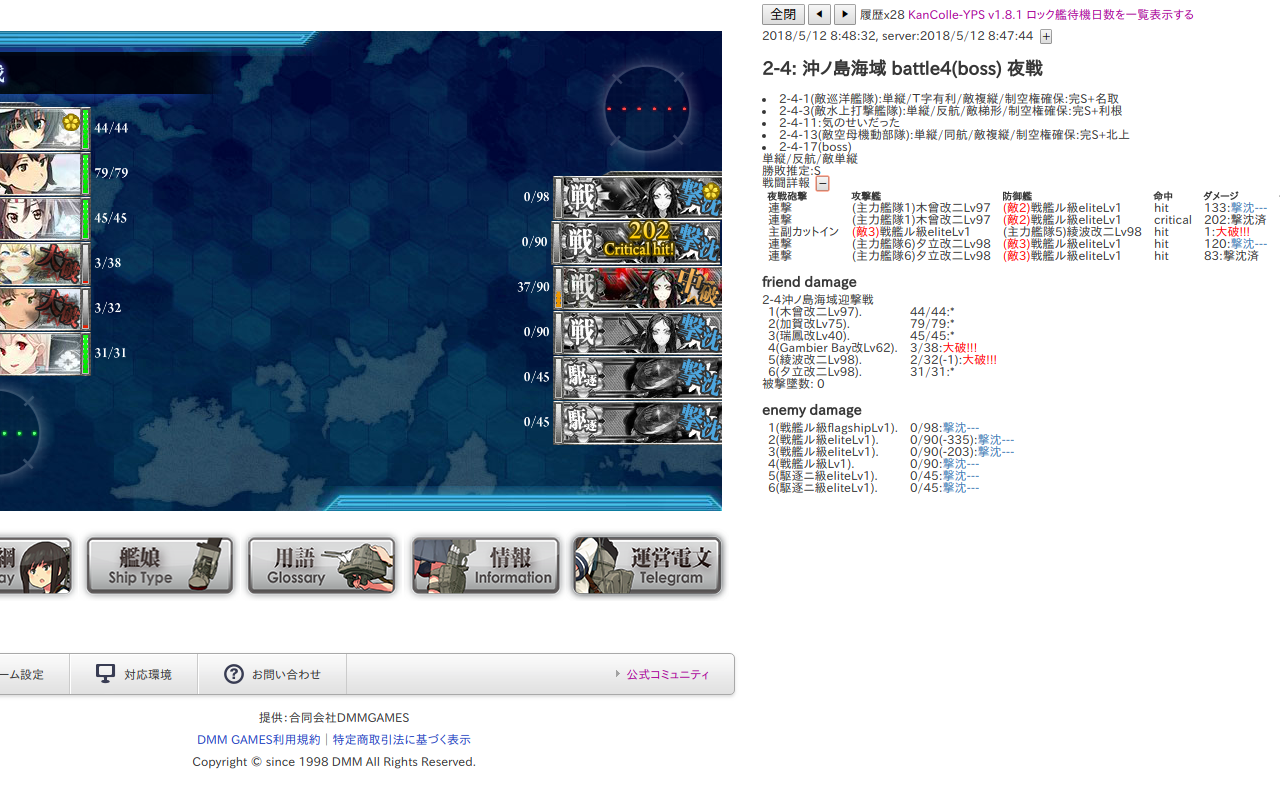Collapse 戦闘詳報 using the minus control
The width and height of the screenshot is (1280, 800).
point(822,184)
